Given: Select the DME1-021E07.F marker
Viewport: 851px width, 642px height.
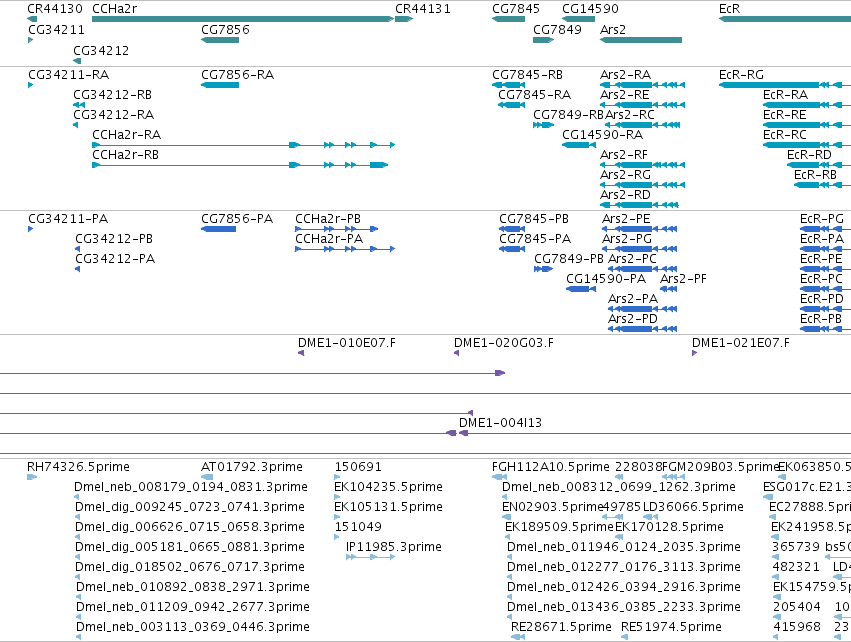Looking at the screenshot, I should (695, 353).
